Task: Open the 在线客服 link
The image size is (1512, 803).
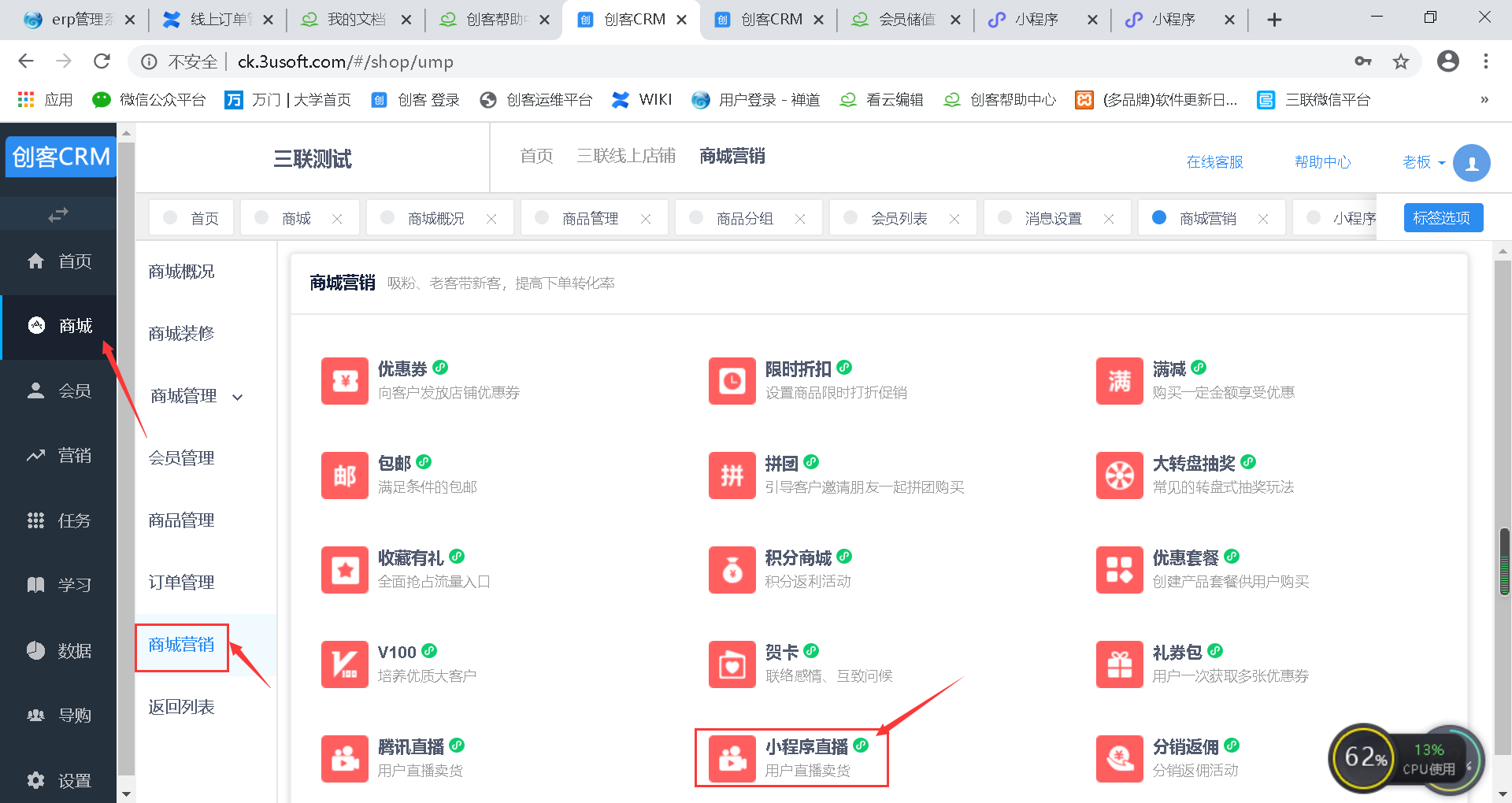Action: (x=1214, y=162)
